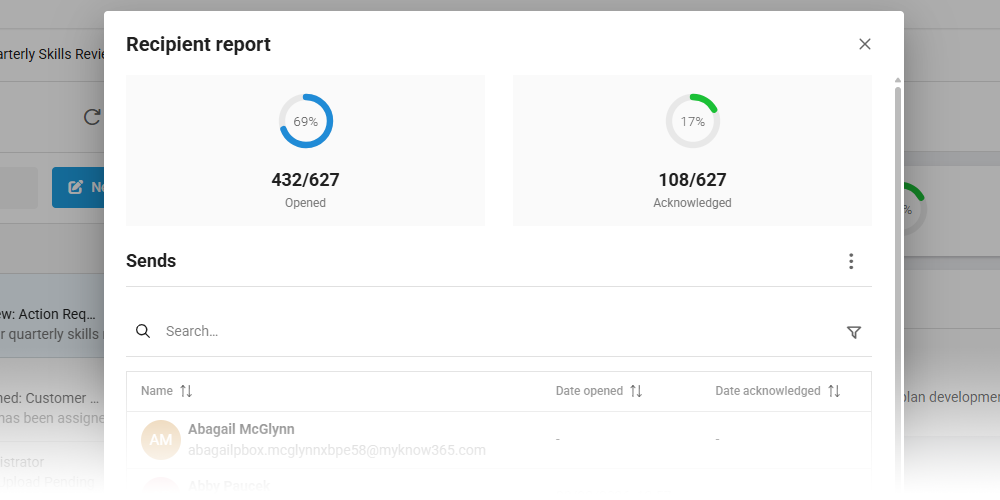Click the Opened label

pyautogui.click(x=305, y=203)
